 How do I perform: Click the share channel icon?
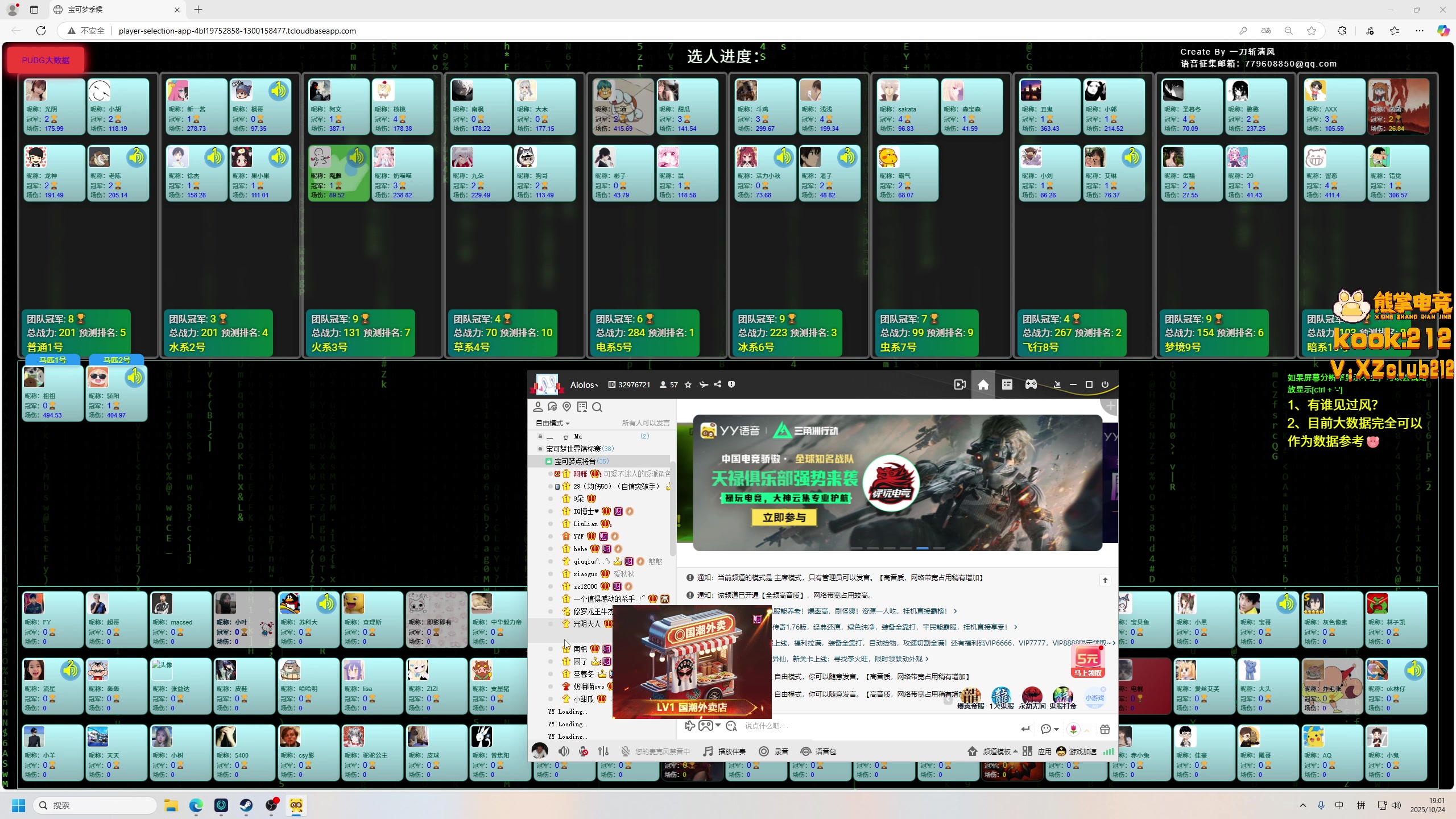[718, 384]
